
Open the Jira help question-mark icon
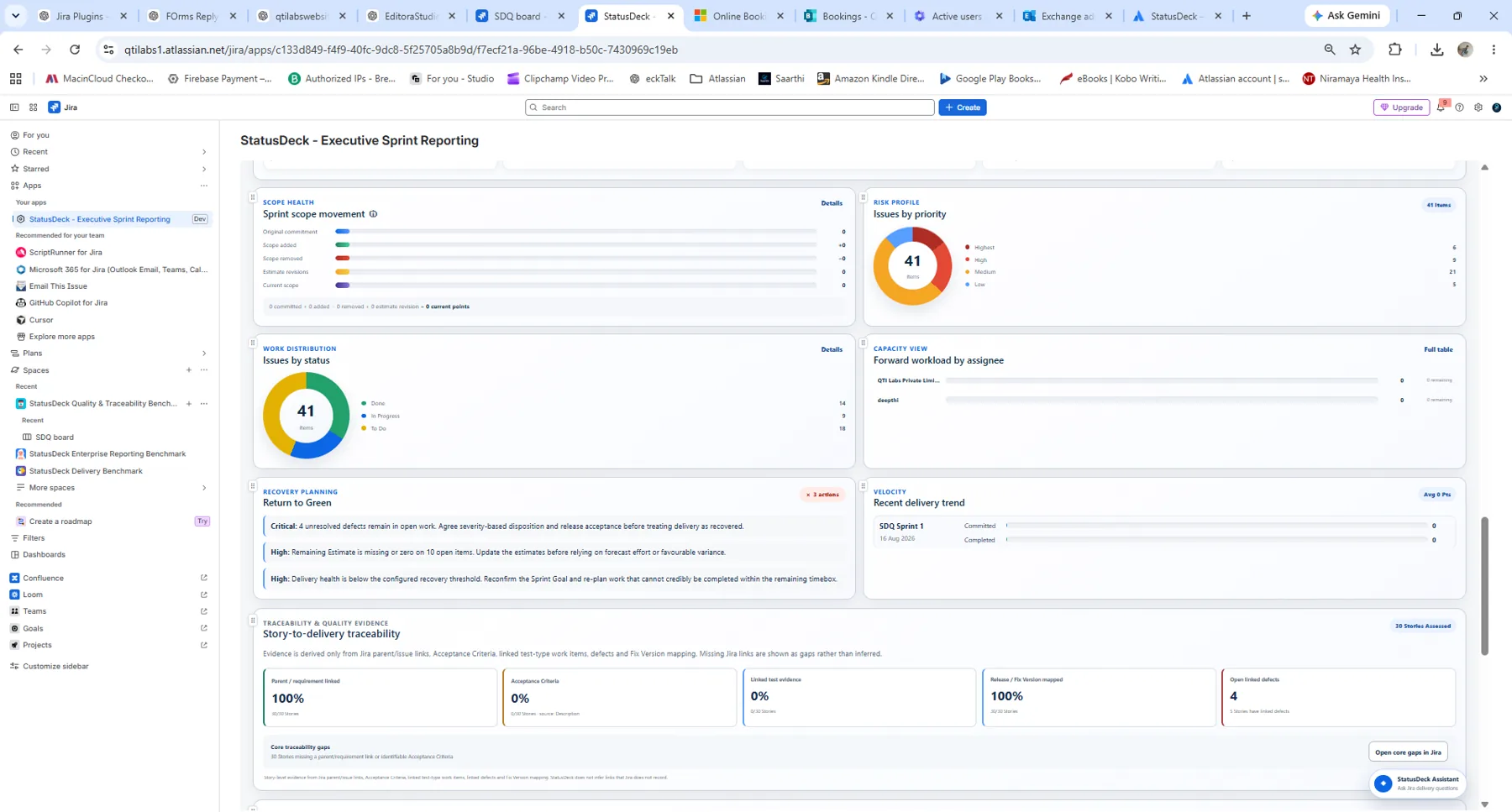(x=1460, y=107)
